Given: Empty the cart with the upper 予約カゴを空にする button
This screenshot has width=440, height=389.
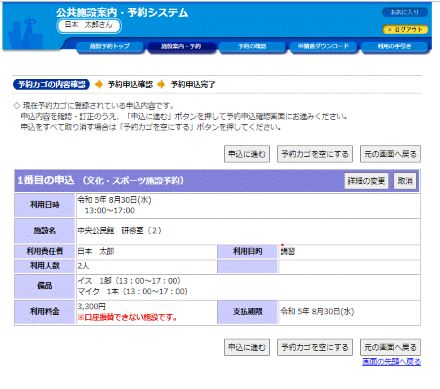Looking at the screenshot, I should point(315,154).
